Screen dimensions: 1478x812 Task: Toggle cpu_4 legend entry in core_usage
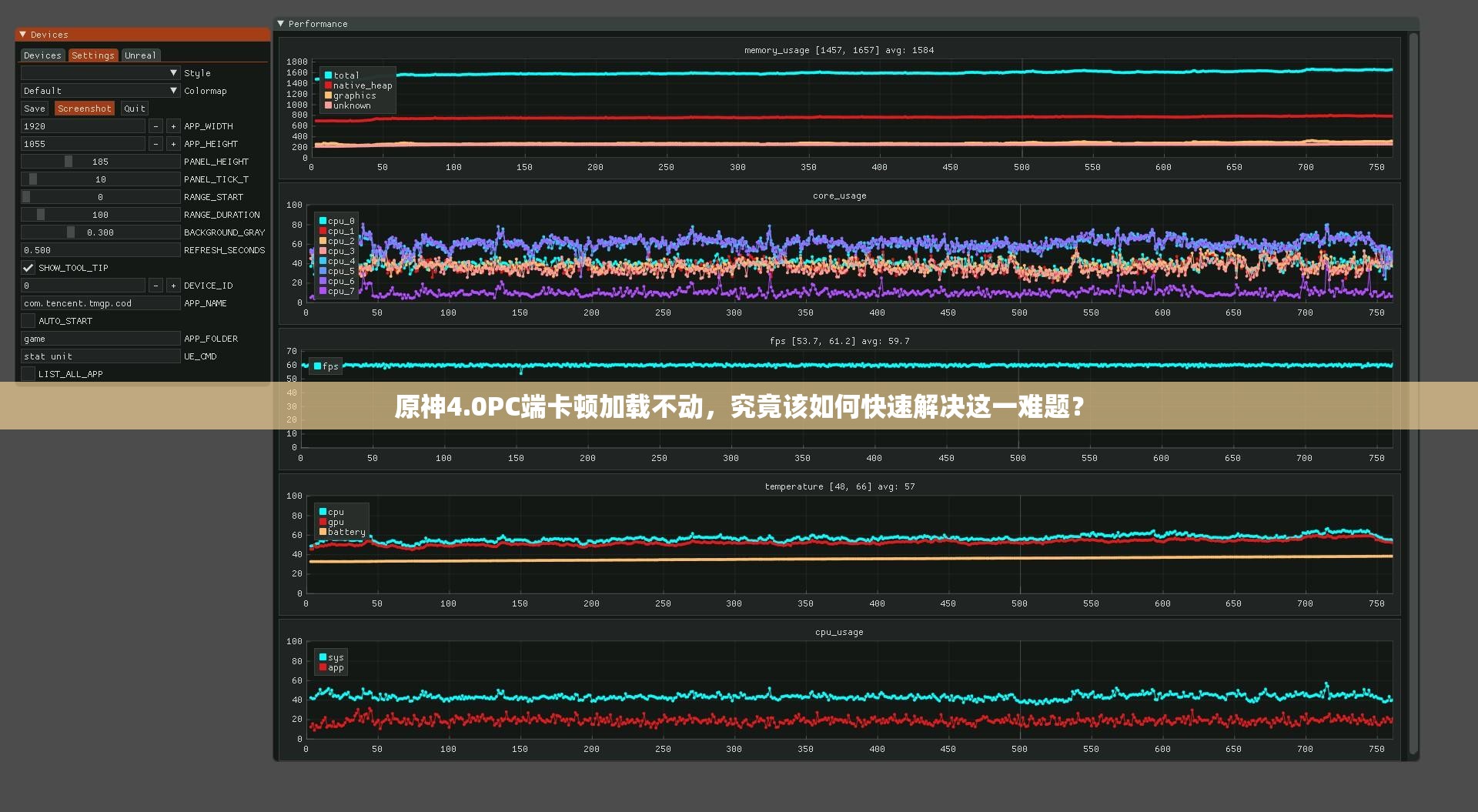point(336,261)
